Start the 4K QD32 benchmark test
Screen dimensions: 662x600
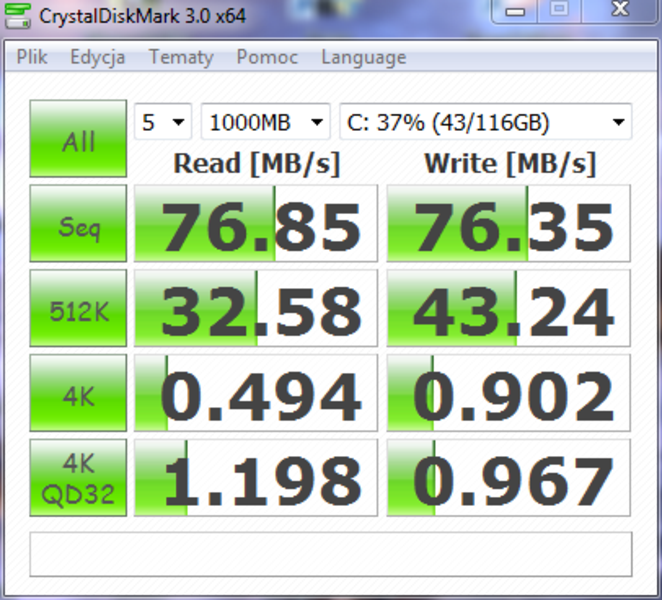click(x=78, y=478)
